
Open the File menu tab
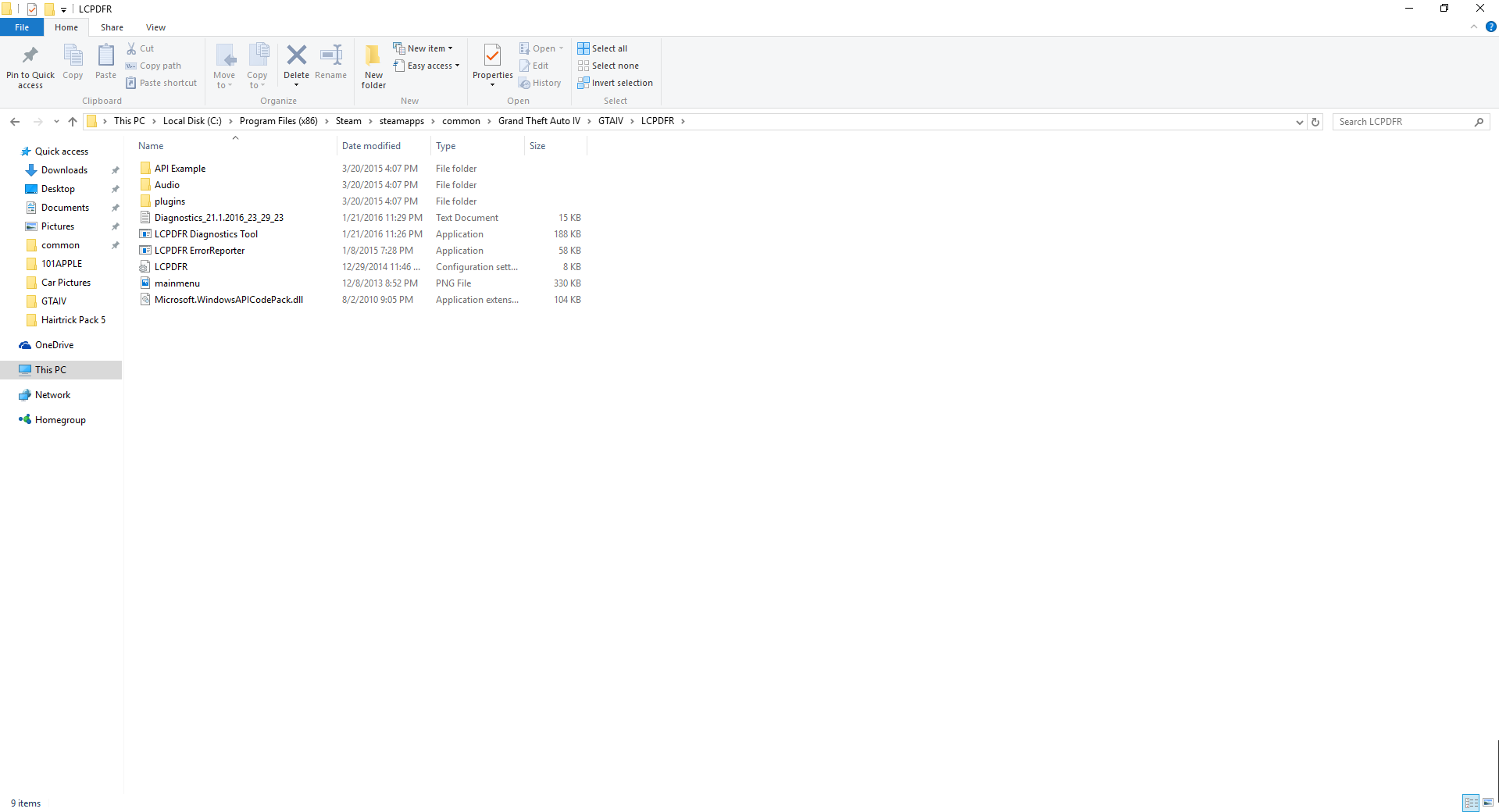point(22,27)
